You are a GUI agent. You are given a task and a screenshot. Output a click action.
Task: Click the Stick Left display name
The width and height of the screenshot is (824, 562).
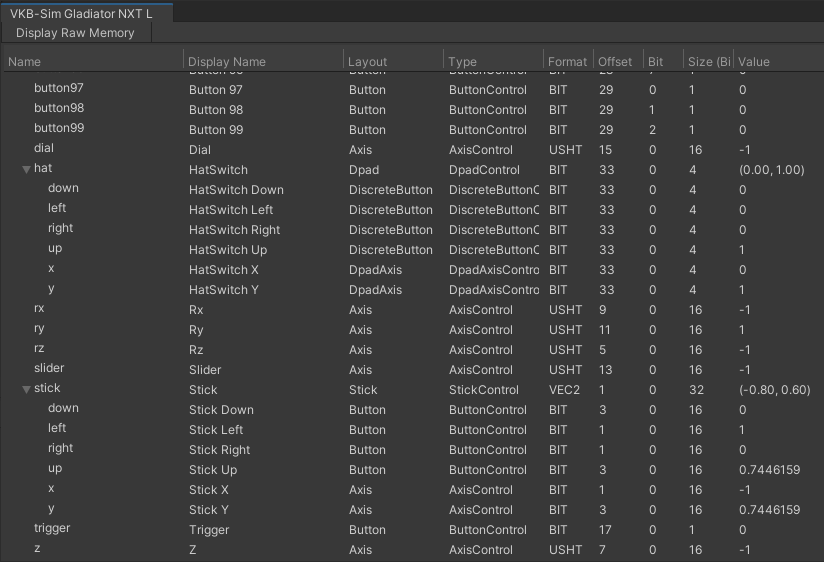pos(216,430)
